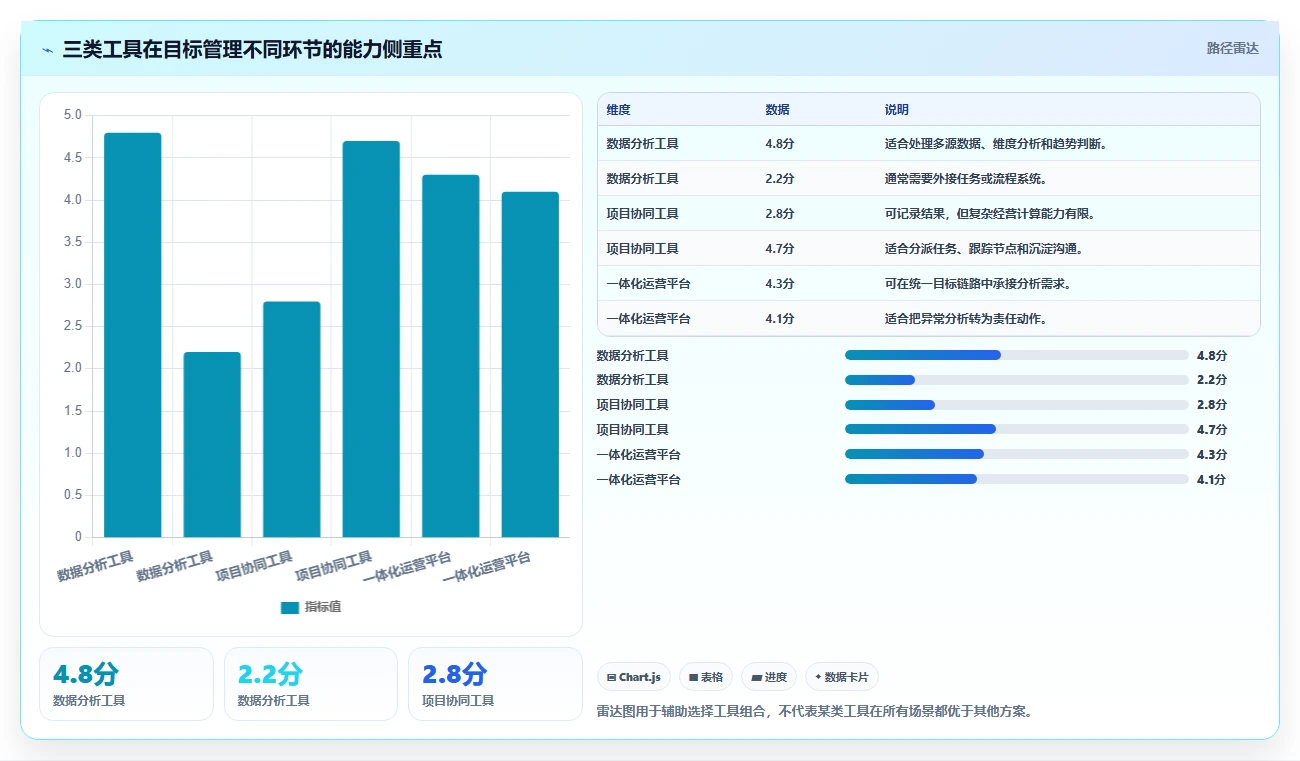Click the 2.5 label on the chart's y-axis
This screenshot has width=1300, height=761.
coord(73,326)
